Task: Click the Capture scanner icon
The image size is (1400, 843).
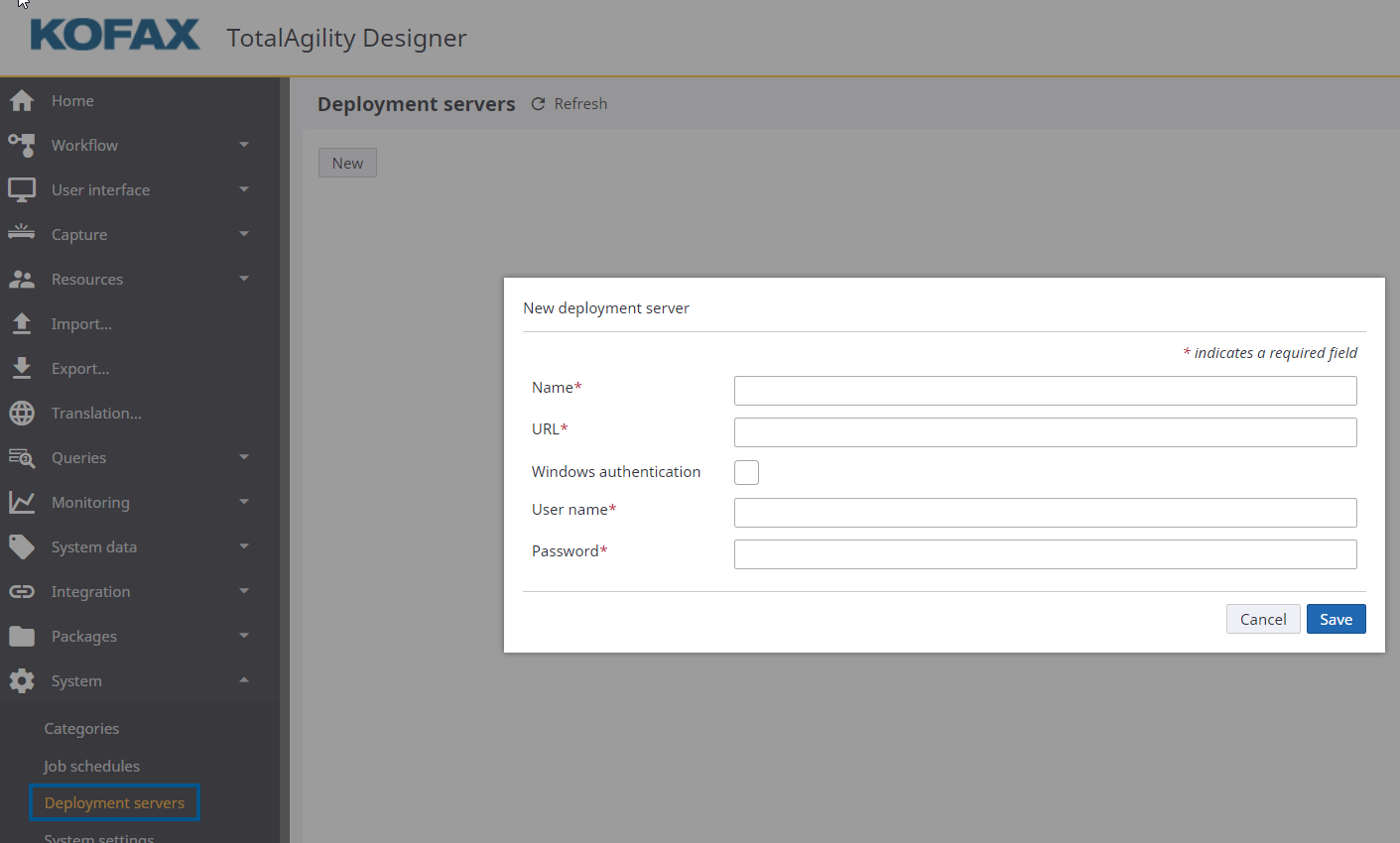Action: pyautogui.click(x=22, y=234)
